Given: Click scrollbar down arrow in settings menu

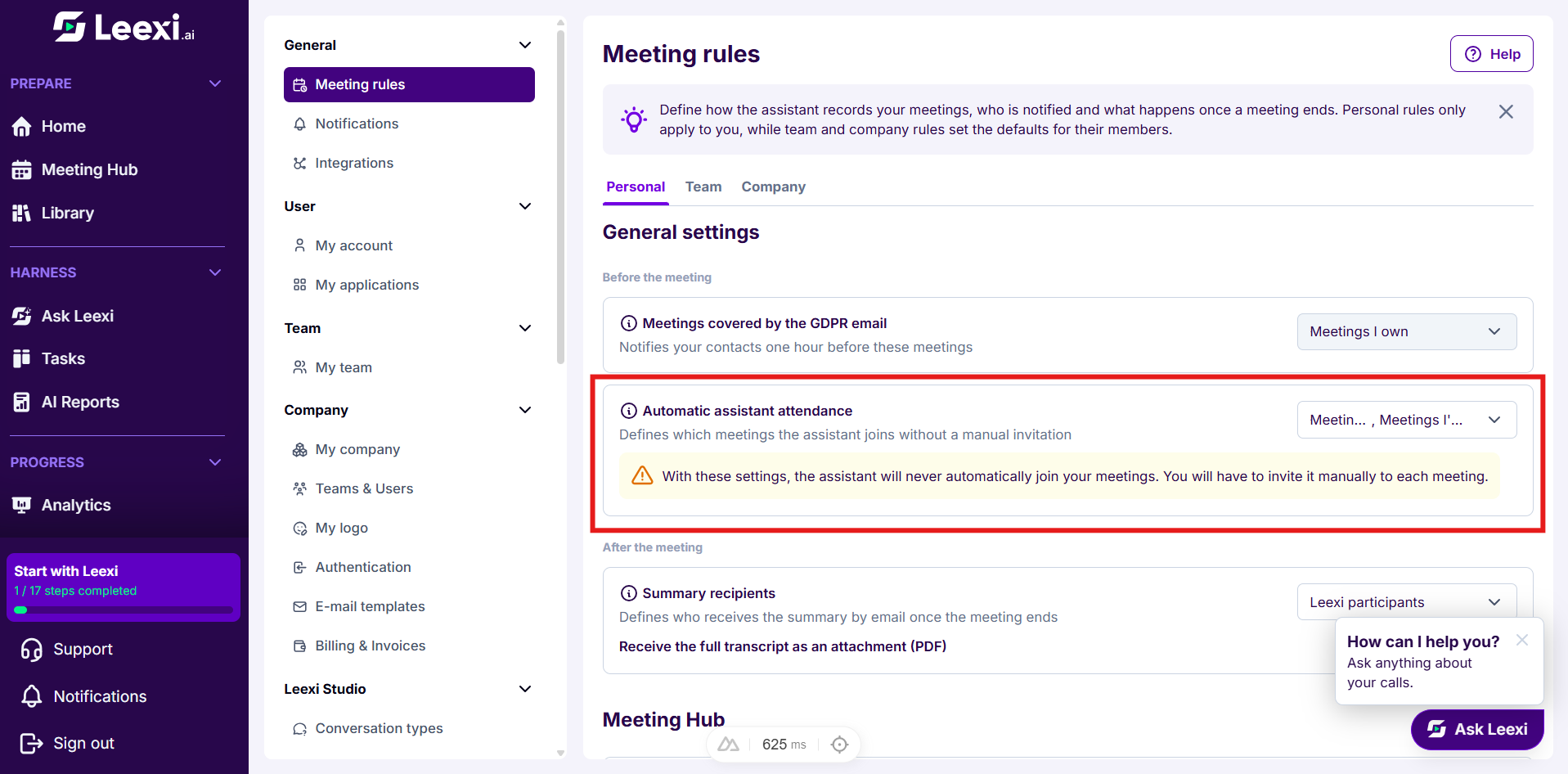Looking at the screenshot, I should click(x=560, y=753).
